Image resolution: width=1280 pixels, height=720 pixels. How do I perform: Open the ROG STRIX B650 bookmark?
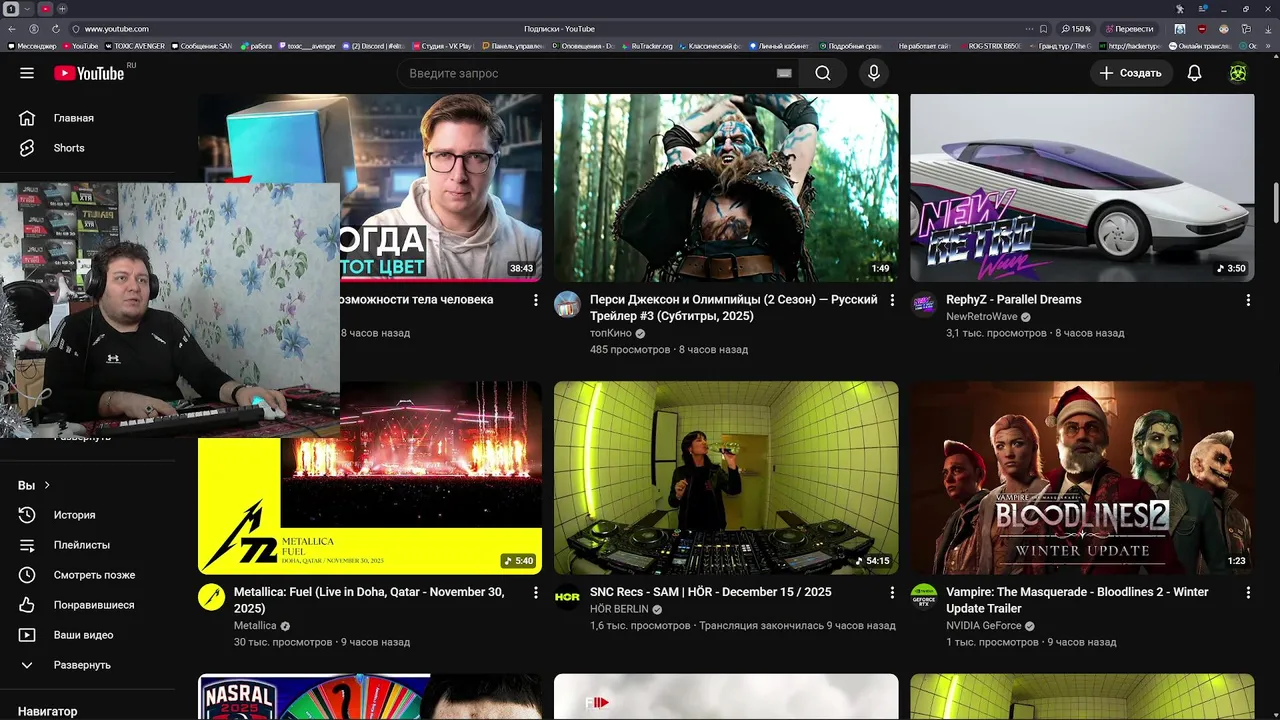coord(990,46)
